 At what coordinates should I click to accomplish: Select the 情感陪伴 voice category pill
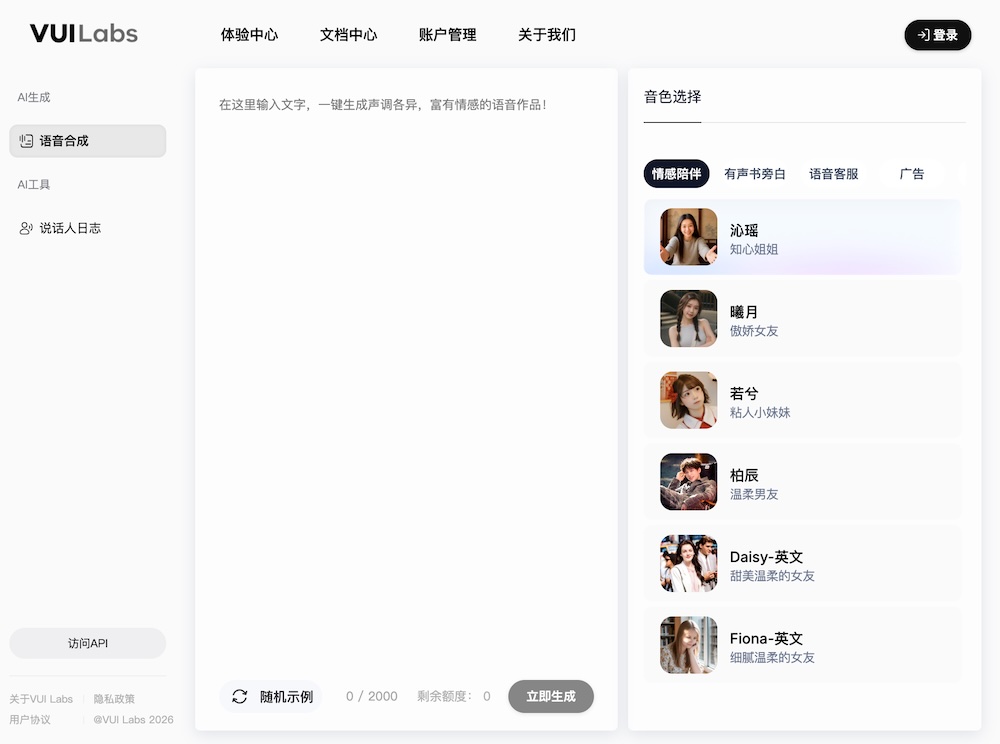click(674, 173)
